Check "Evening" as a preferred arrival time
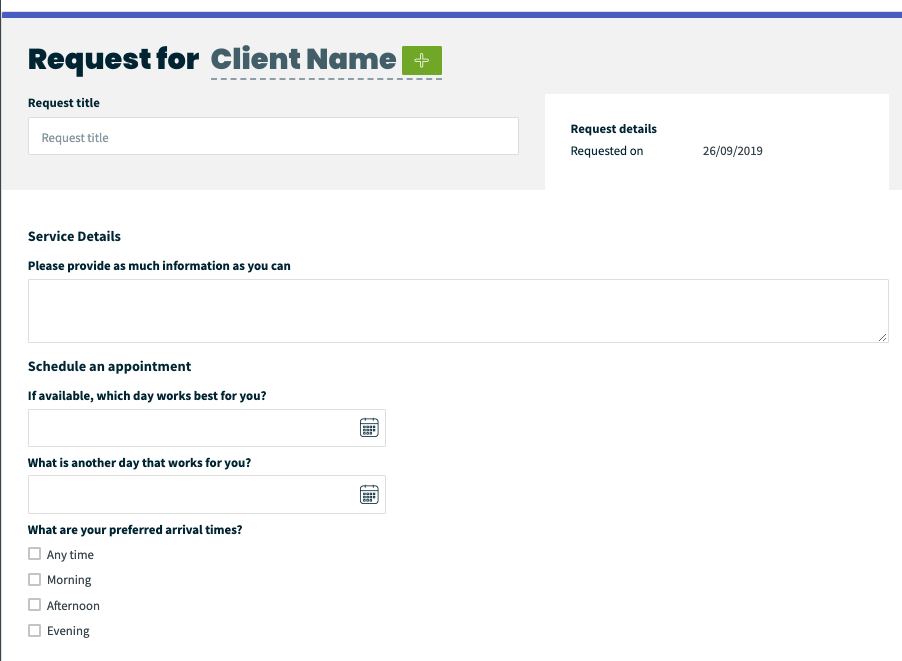This screenshot has height=661, width=902. [x=33, y=630]
